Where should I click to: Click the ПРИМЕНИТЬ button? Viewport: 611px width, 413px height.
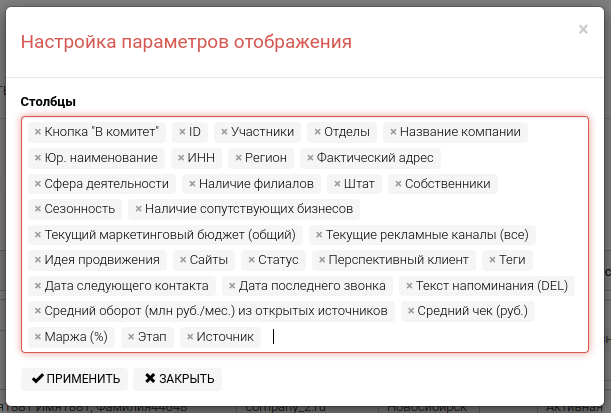point(76,379)
